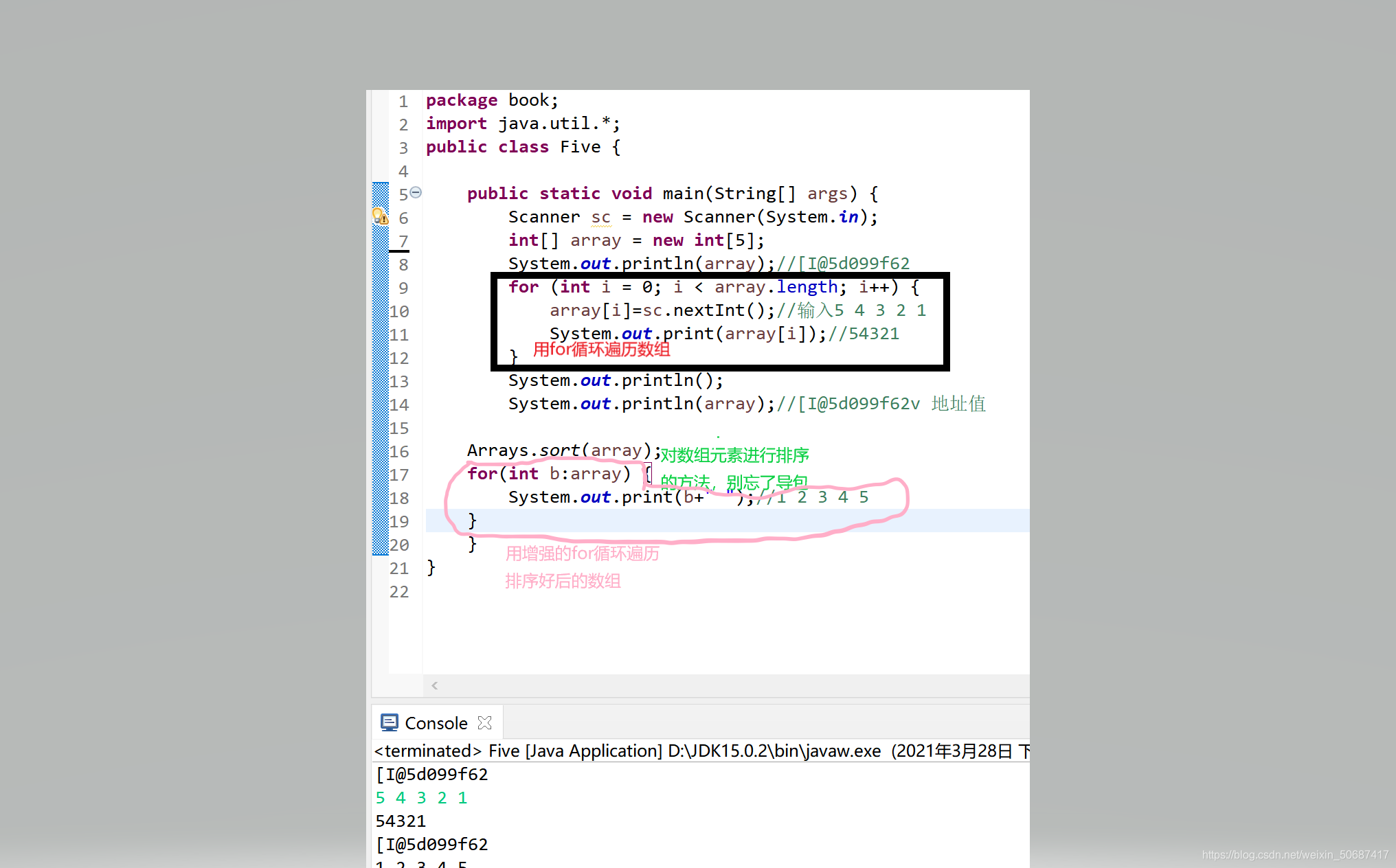Image resolution: width=1396 pixels, height=868 pixels.
Task: Click the warning lightbulb marker on line 6
Action: [x=380, y=216]
